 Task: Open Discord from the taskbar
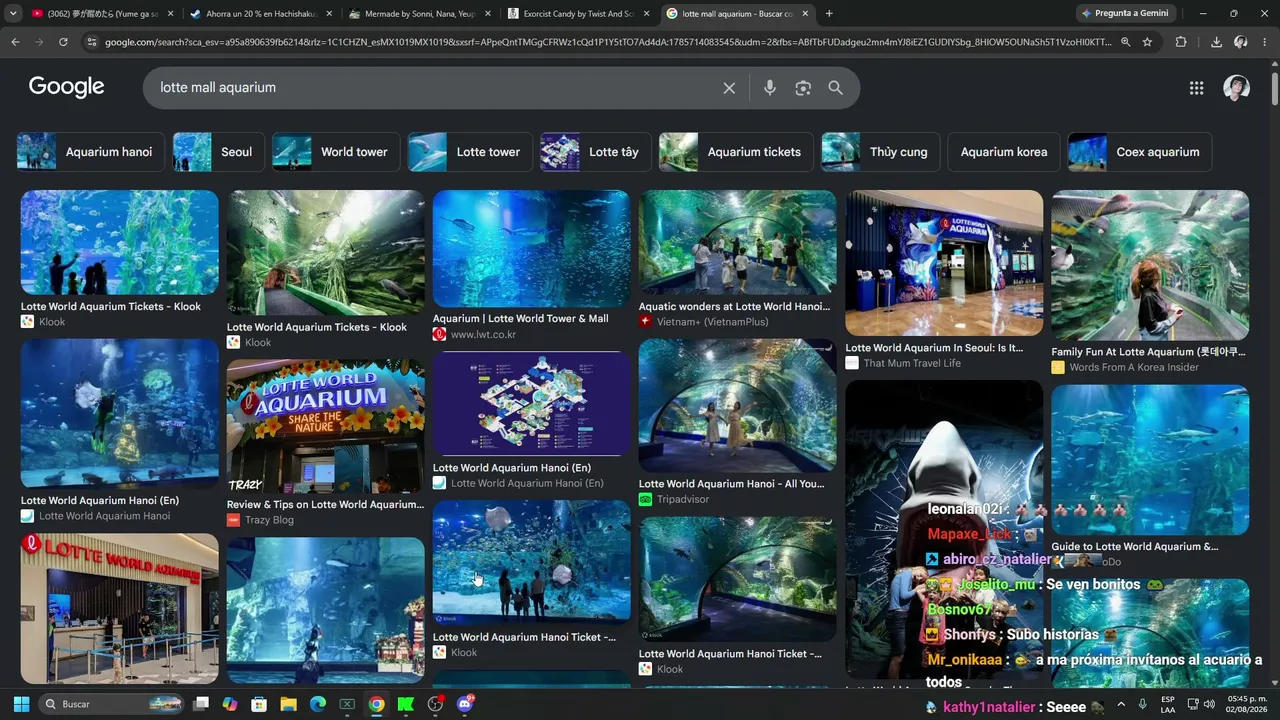(x=465, y=704)
